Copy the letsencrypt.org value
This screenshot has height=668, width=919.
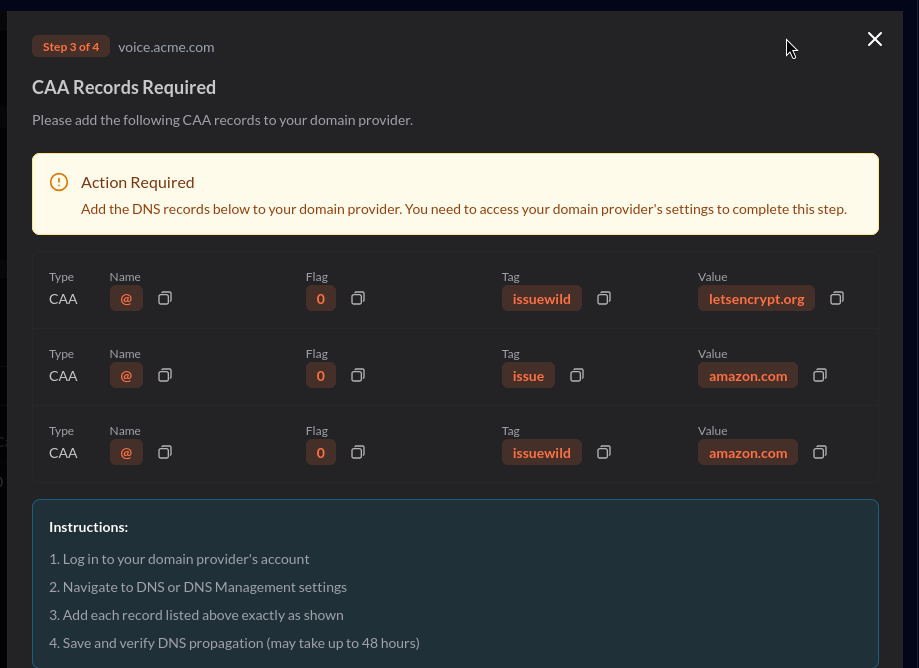pos(837,298)
